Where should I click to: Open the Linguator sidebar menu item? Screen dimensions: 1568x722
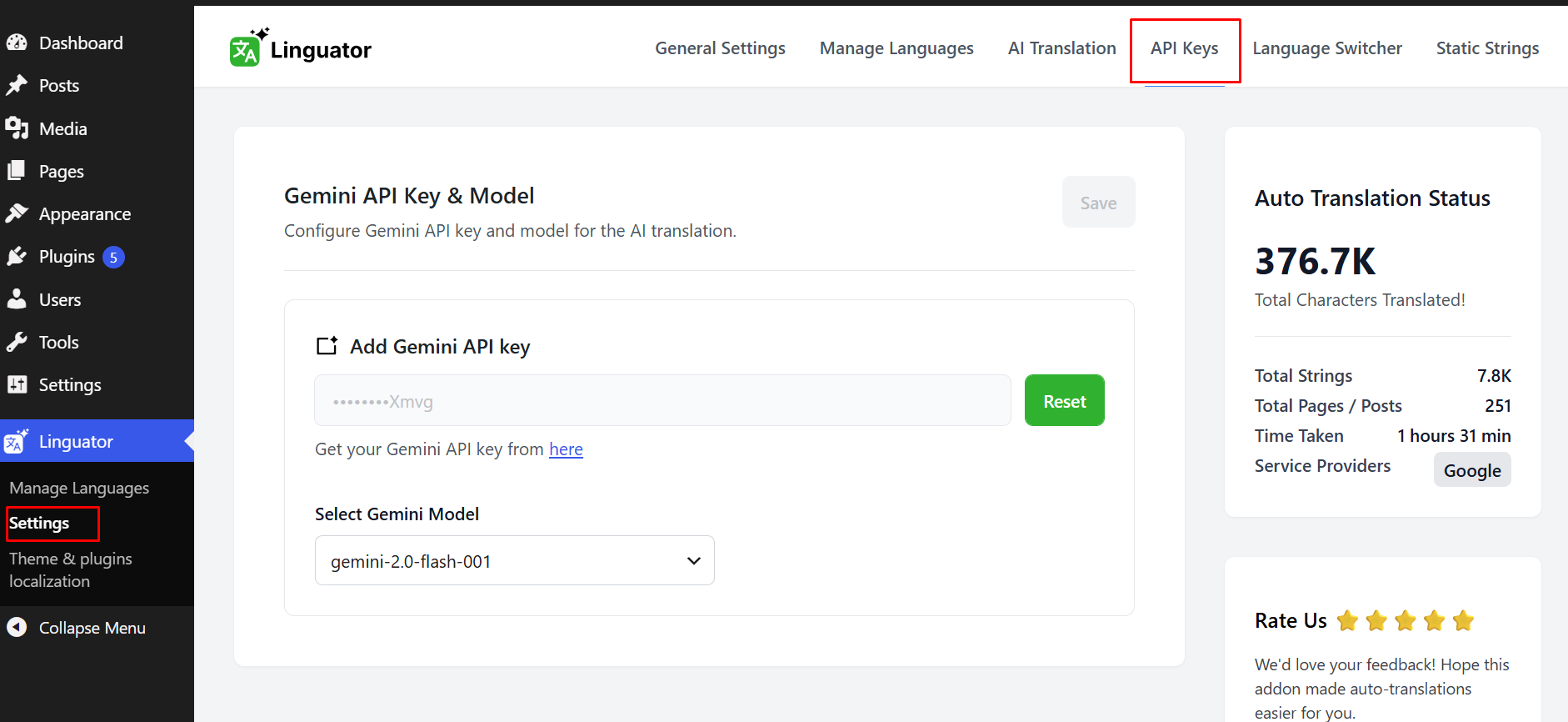coord(97,441)
